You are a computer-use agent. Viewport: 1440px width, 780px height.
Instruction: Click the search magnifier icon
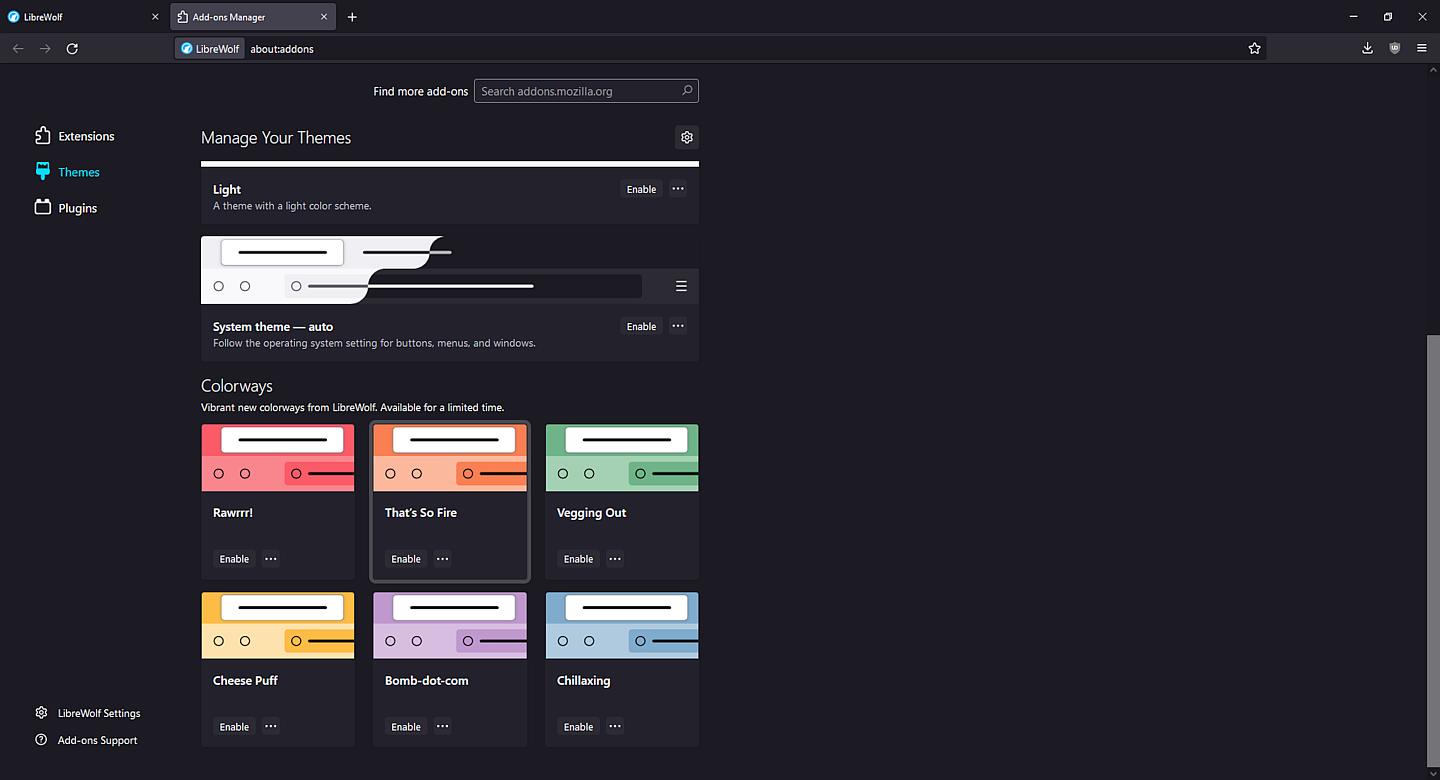(x=687, y=91)
